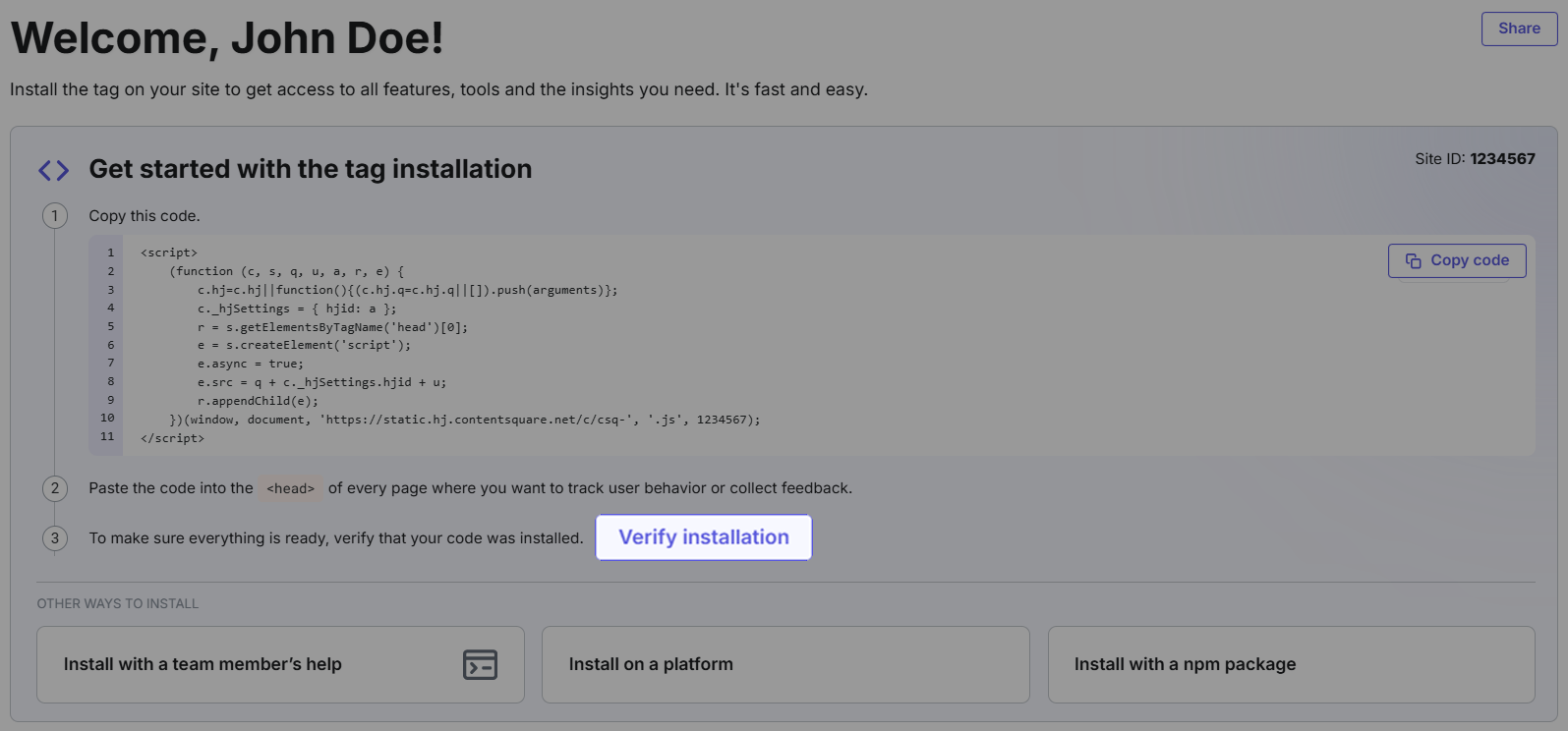Image resolution: width=1568 pixels, height=731 pixels.
Task: Open Install on a platform option
Action: 785,664
